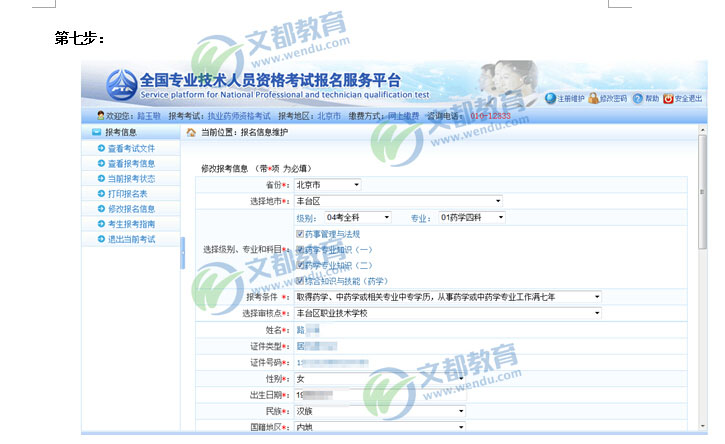Image resolution: width=725 pixels, height=444 pixels.
Task: Expand the 选择地市 dropdown showing 丰台区
Action: click(399, 201)
